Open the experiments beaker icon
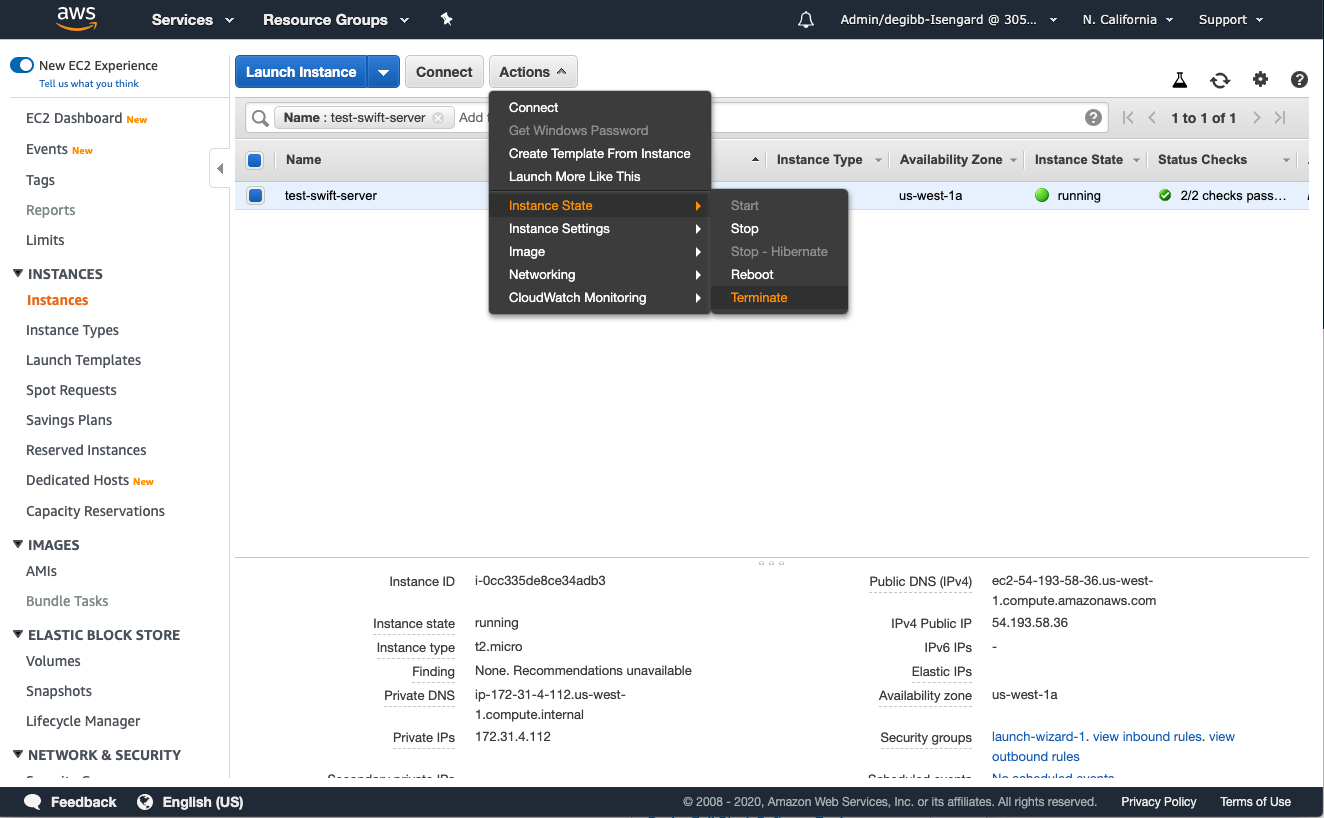The image size is (1324, 818). pyautogui.click(x=1180, y=79)
